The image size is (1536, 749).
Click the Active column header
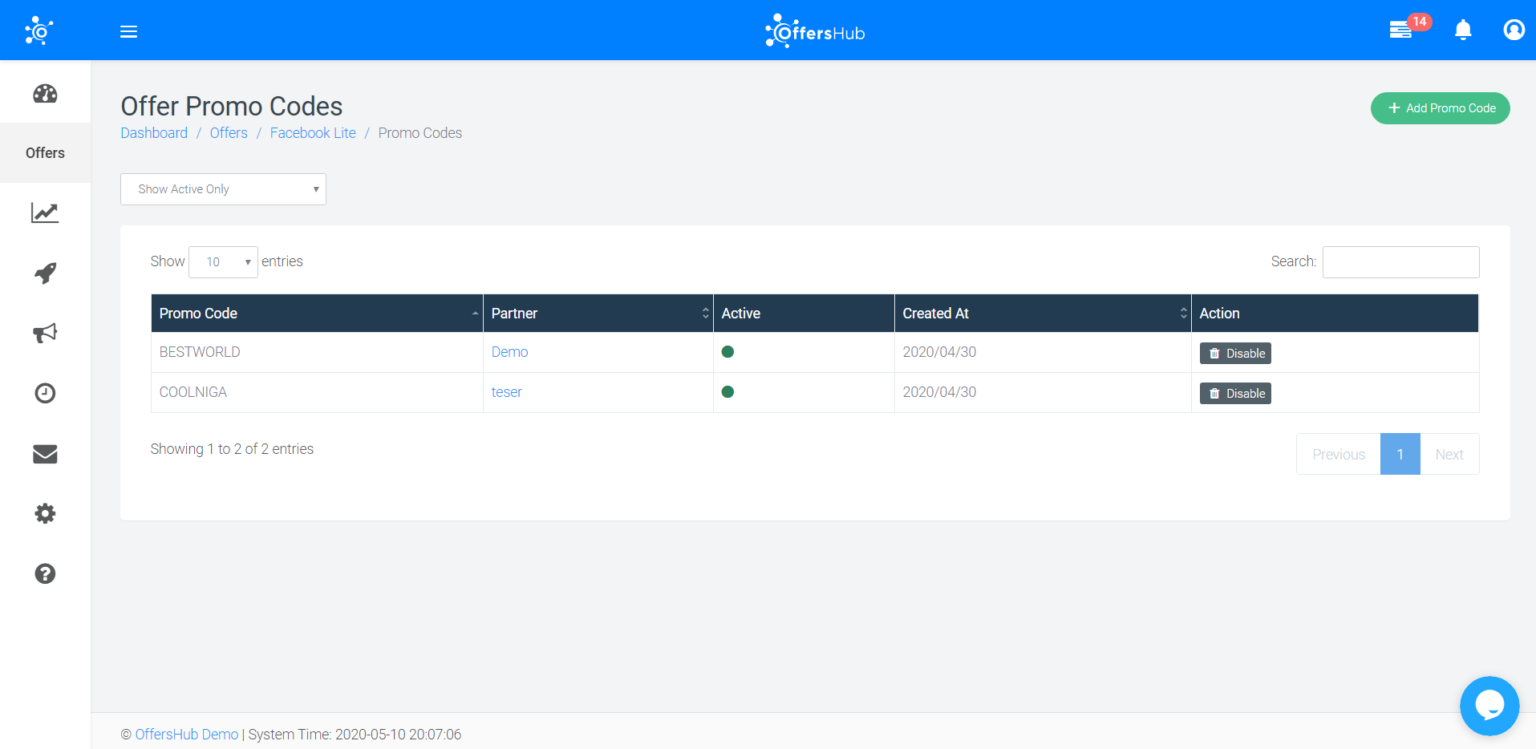click(804, 313)
